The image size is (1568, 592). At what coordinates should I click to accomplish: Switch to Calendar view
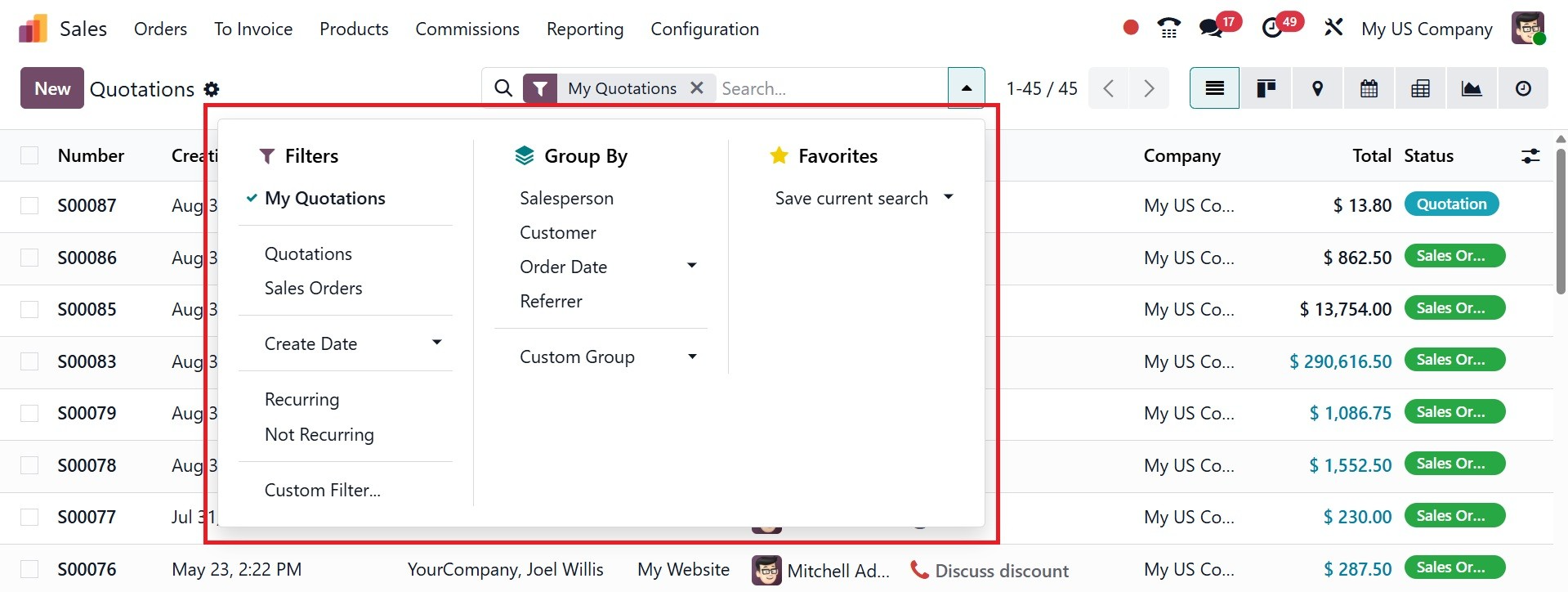(1369, 88)
